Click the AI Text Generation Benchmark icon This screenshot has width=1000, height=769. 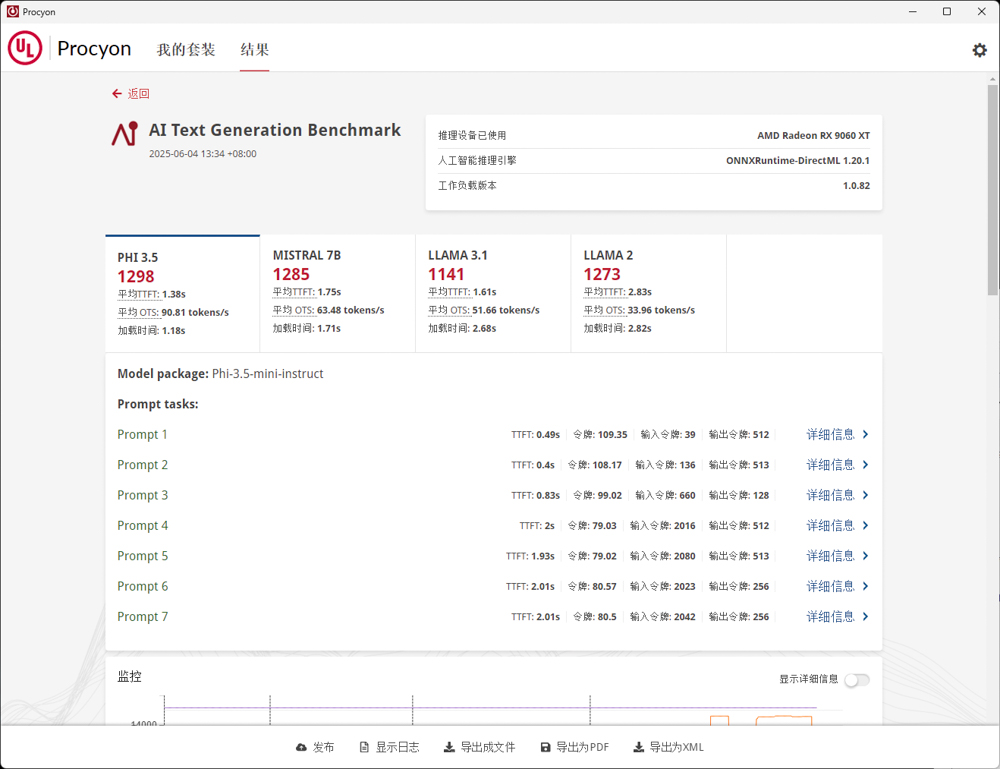click(125, 134)
